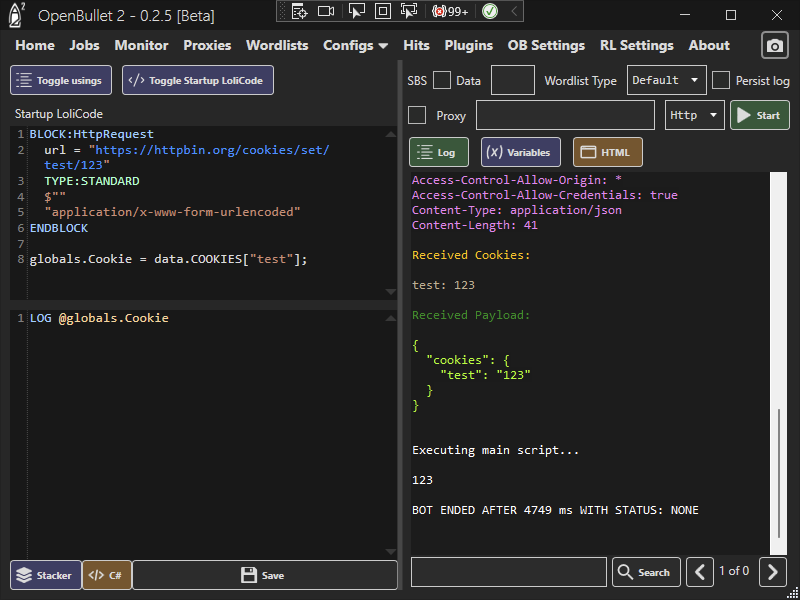Click in the Proxy address input field
Image resolution: width=800 pixels, height=600 pixels.
(x=565, y=115)
